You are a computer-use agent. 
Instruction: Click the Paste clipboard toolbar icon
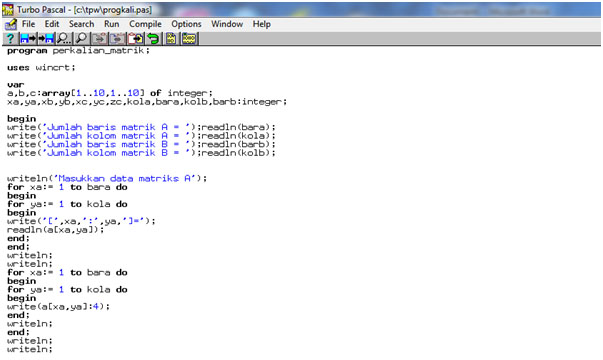tap(135, 38)
